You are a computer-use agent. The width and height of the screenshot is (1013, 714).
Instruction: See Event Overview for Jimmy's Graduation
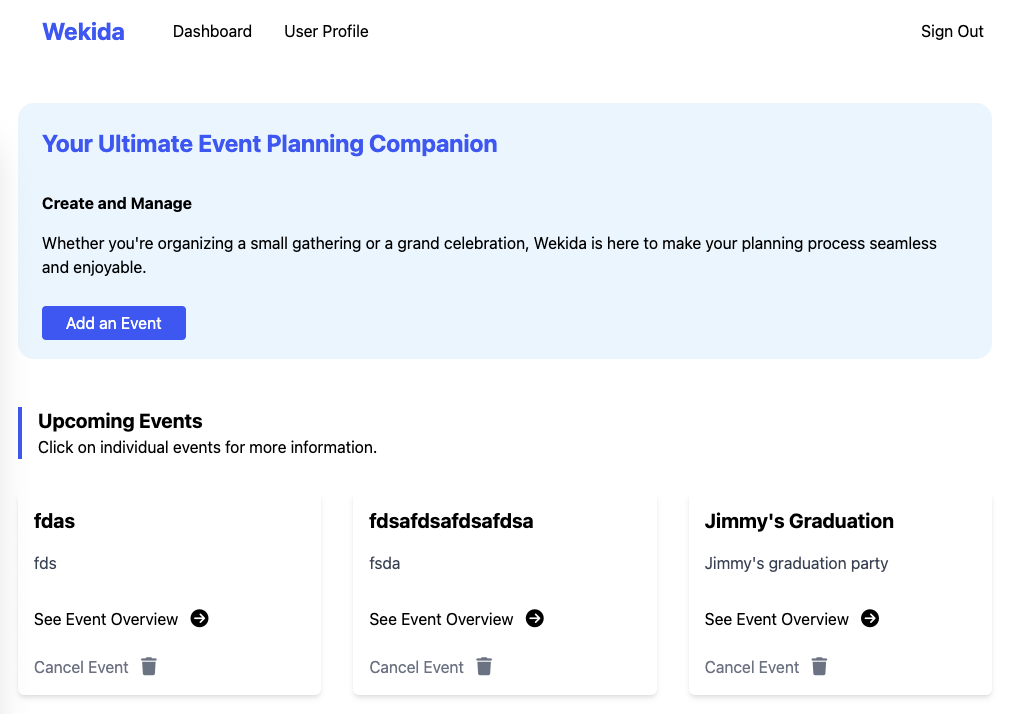tap(777, 619)
